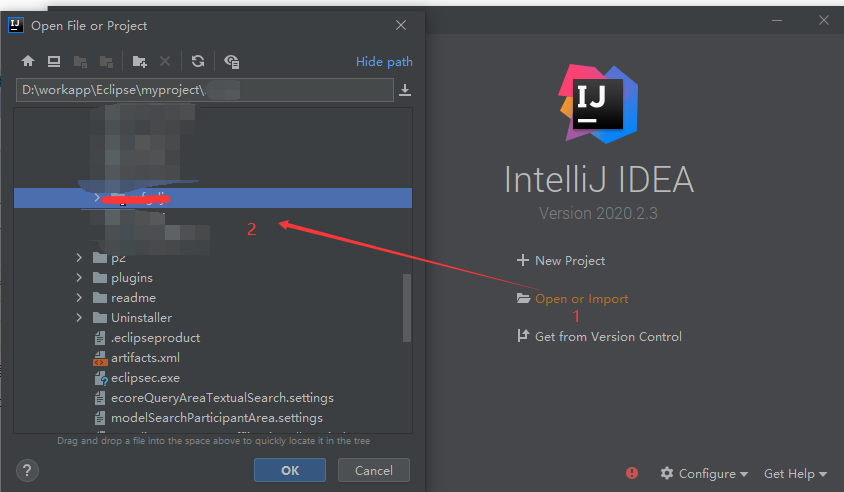Refresh the file tree
844x492 pixels.
pos(198,61)
